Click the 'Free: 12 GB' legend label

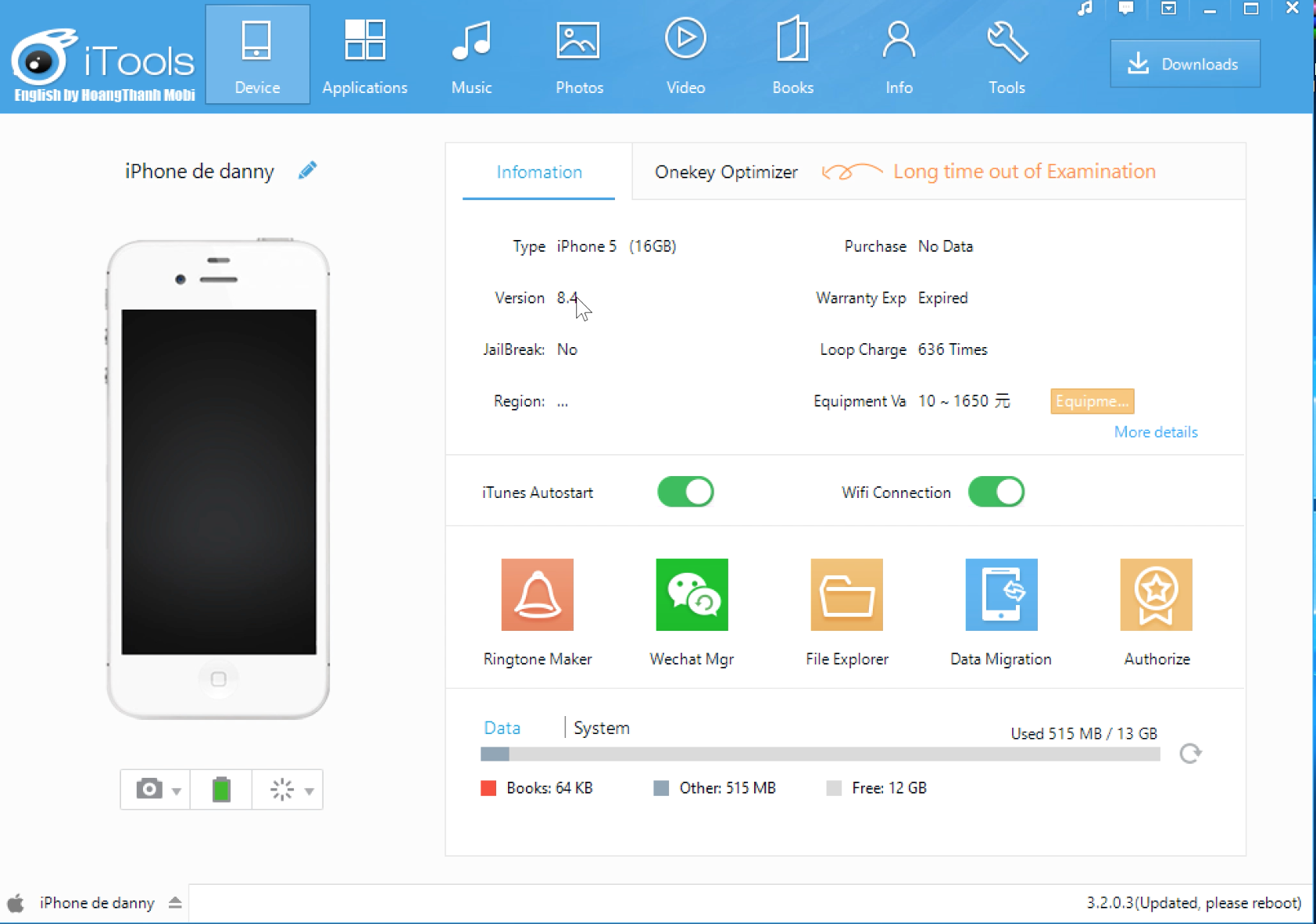[x=889, y=788]
